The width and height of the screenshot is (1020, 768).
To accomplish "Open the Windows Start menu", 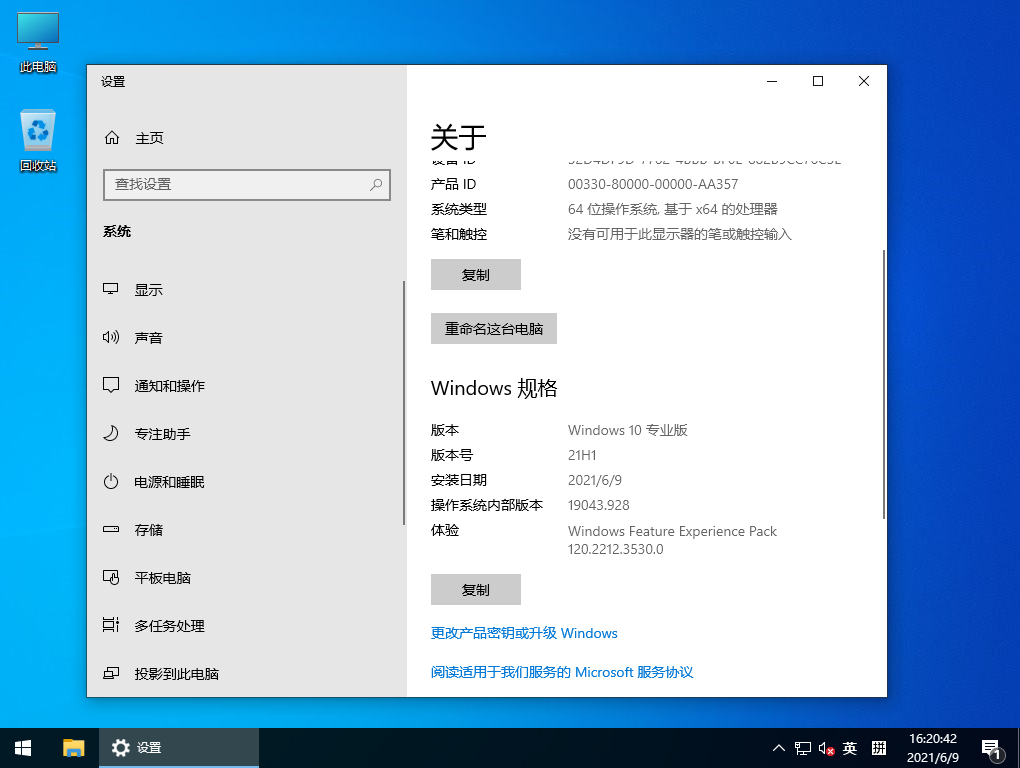I will (23, 748).
